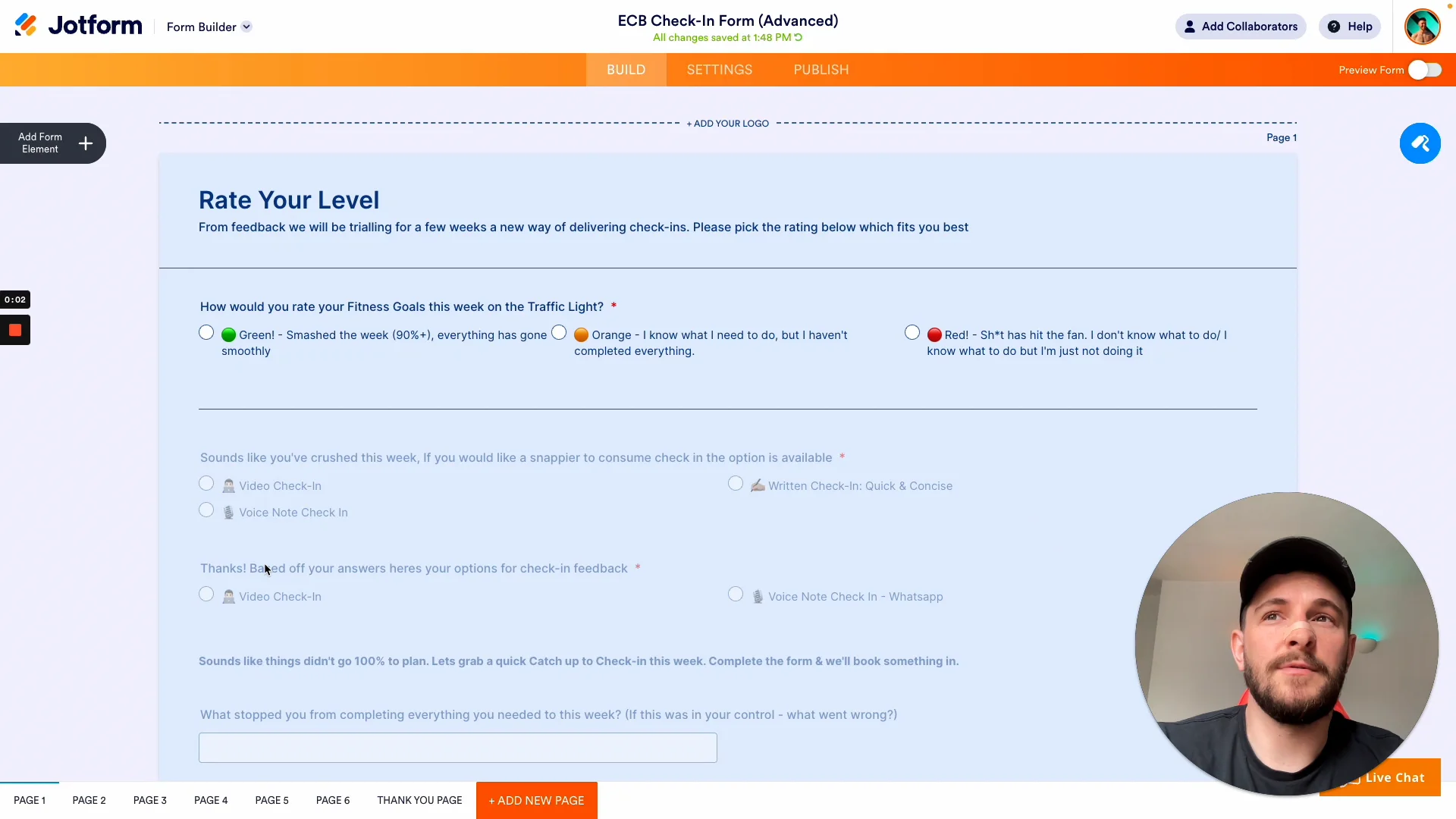Click the red circle traffic light icon

click(934, 334)
